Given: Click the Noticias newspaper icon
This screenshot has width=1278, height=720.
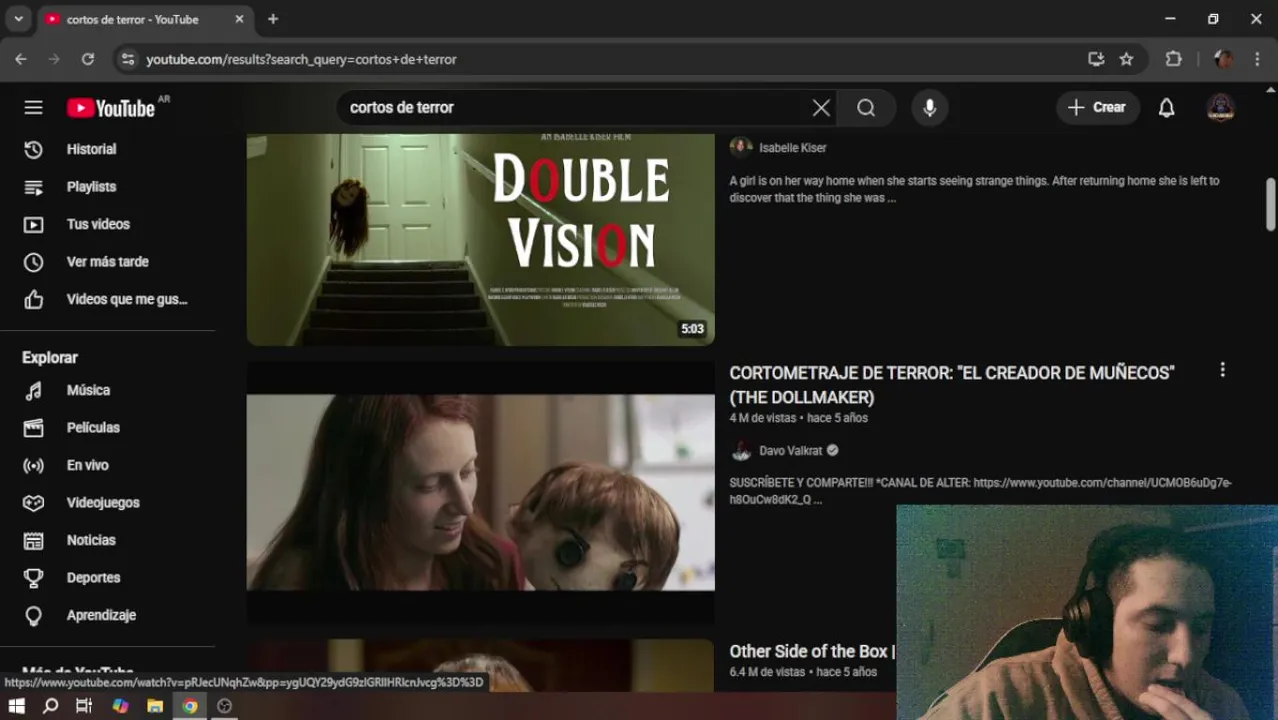Looking at the screenshot, I should point(33,540).
